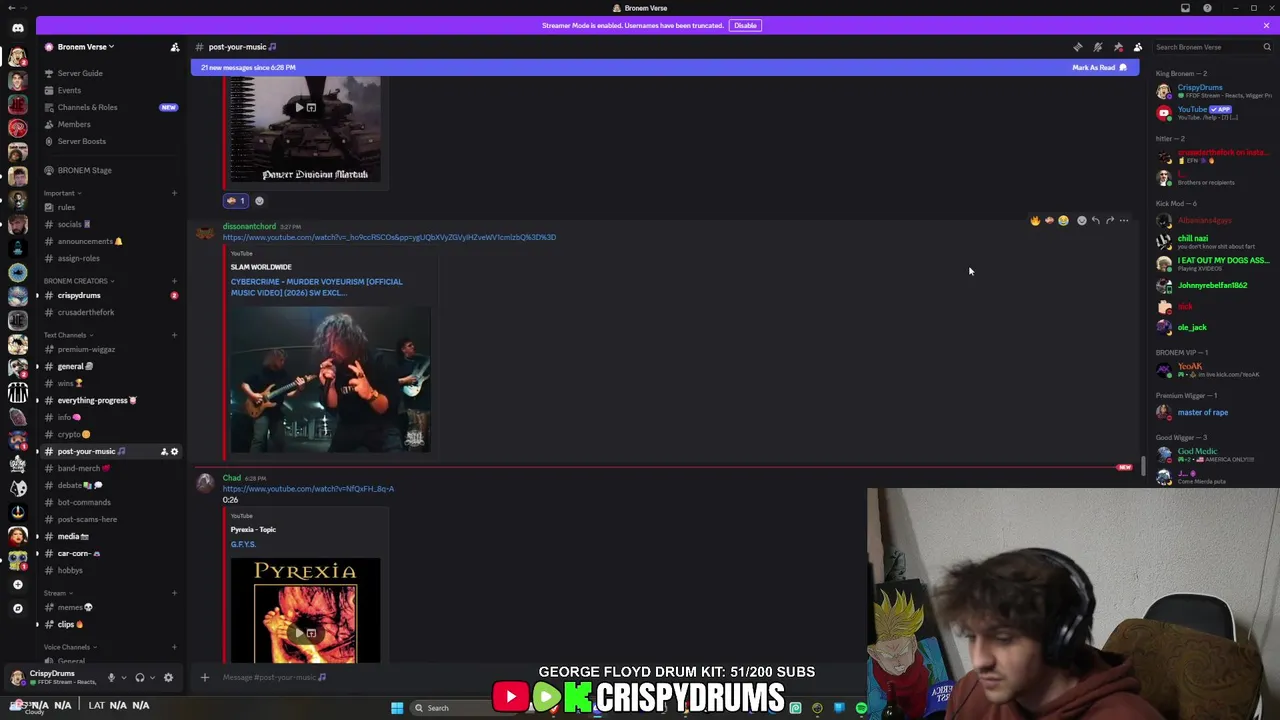Open the Discord help icon
Viewport: 1280px width, 720px height.
coord(1207,8)
